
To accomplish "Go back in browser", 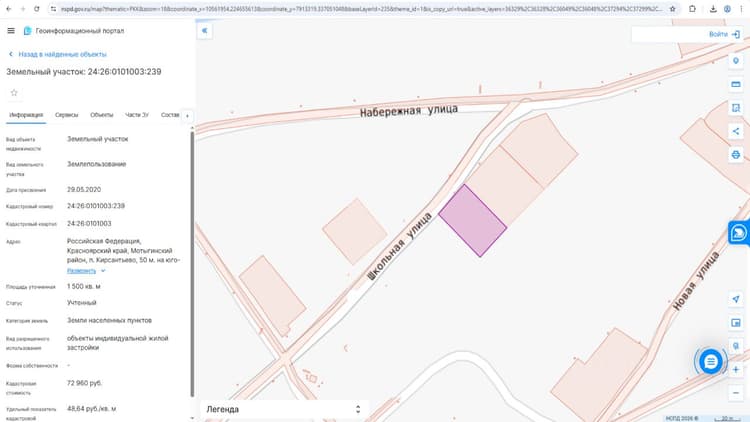I will (x=9, y=9).
